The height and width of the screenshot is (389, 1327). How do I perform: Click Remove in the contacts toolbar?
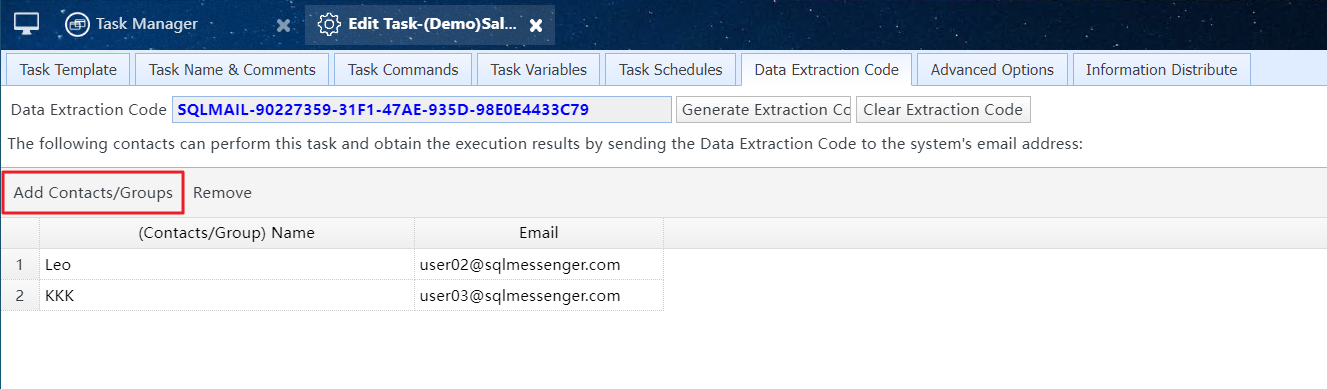(x=222, y=192)
